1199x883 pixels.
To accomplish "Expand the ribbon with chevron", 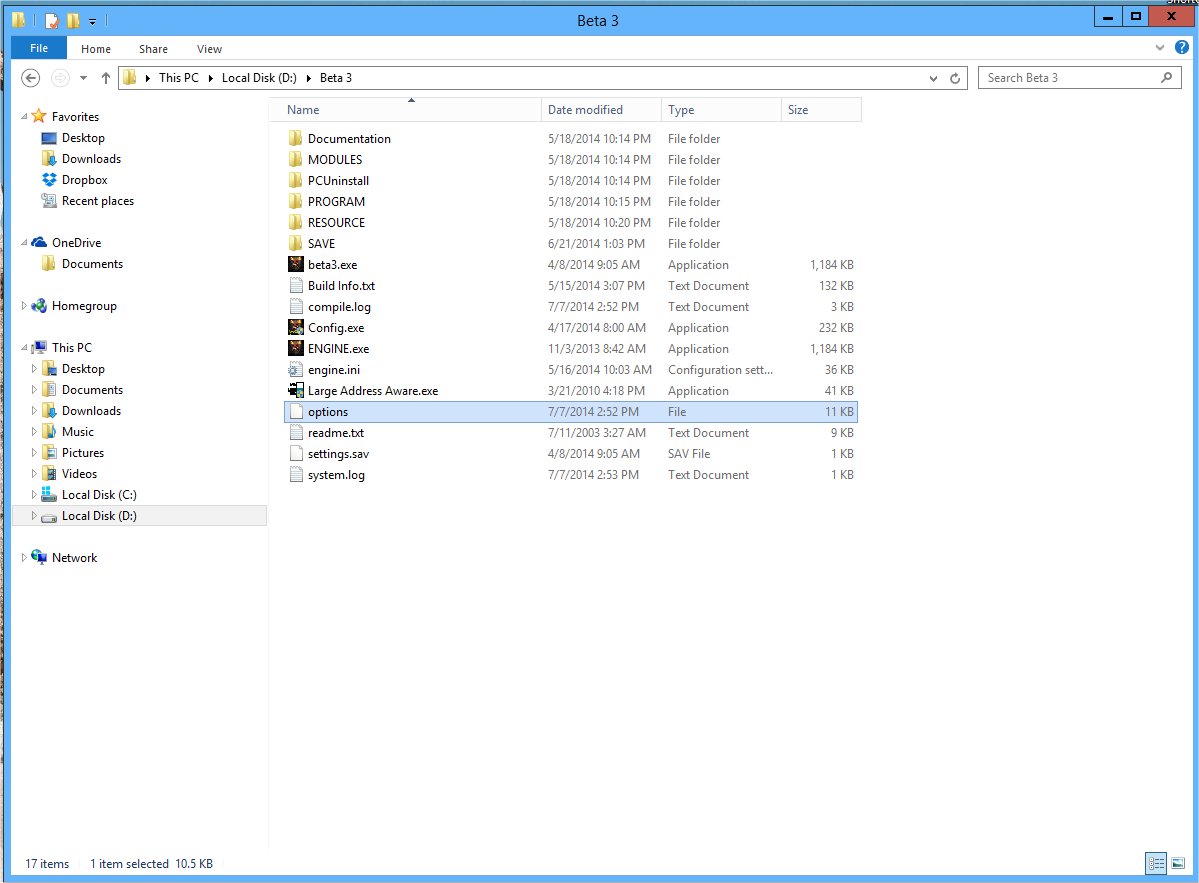I will point(1159,47).
